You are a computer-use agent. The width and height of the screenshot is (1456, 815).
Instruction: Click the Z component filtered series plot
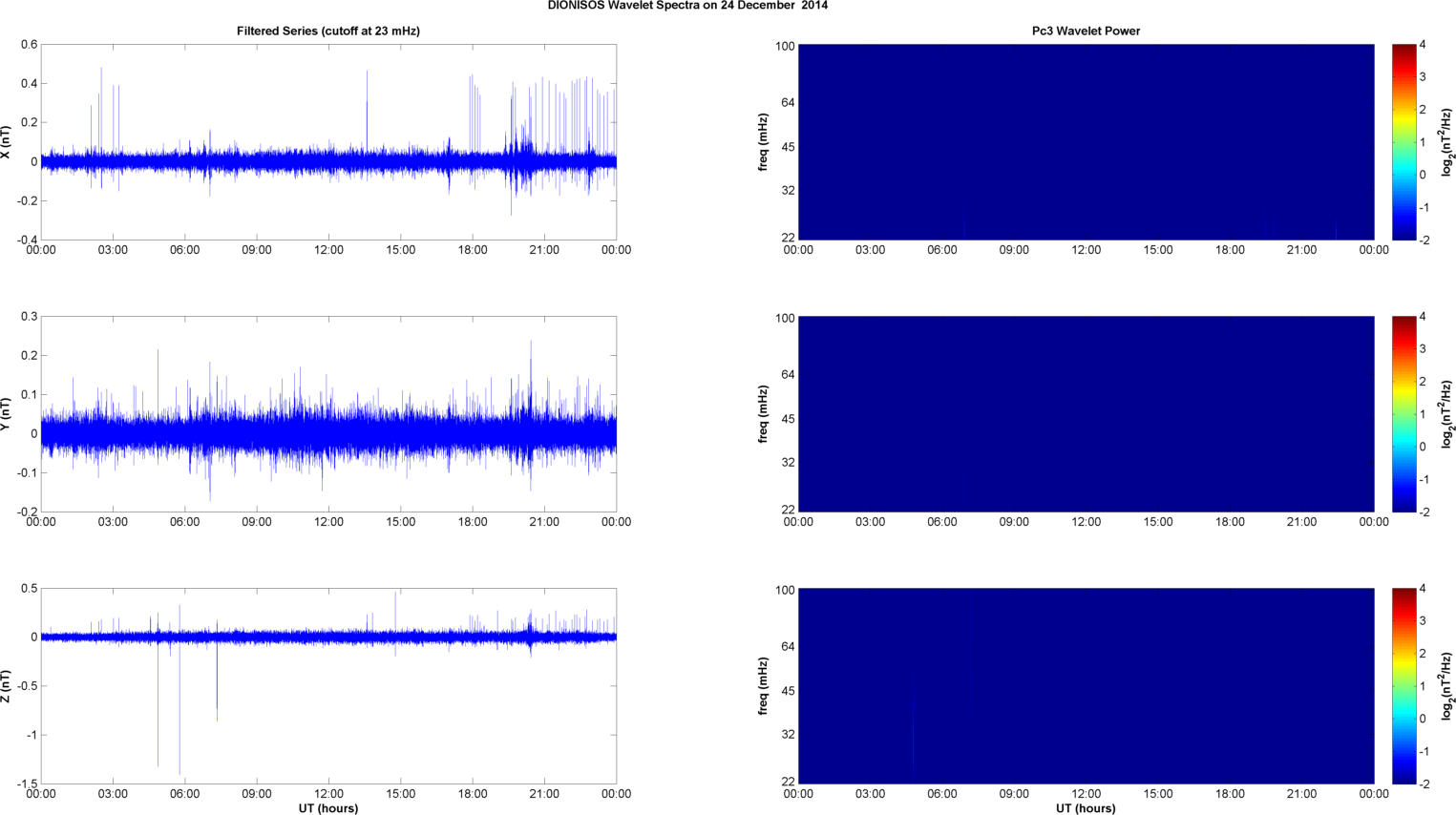click(328, 686)
